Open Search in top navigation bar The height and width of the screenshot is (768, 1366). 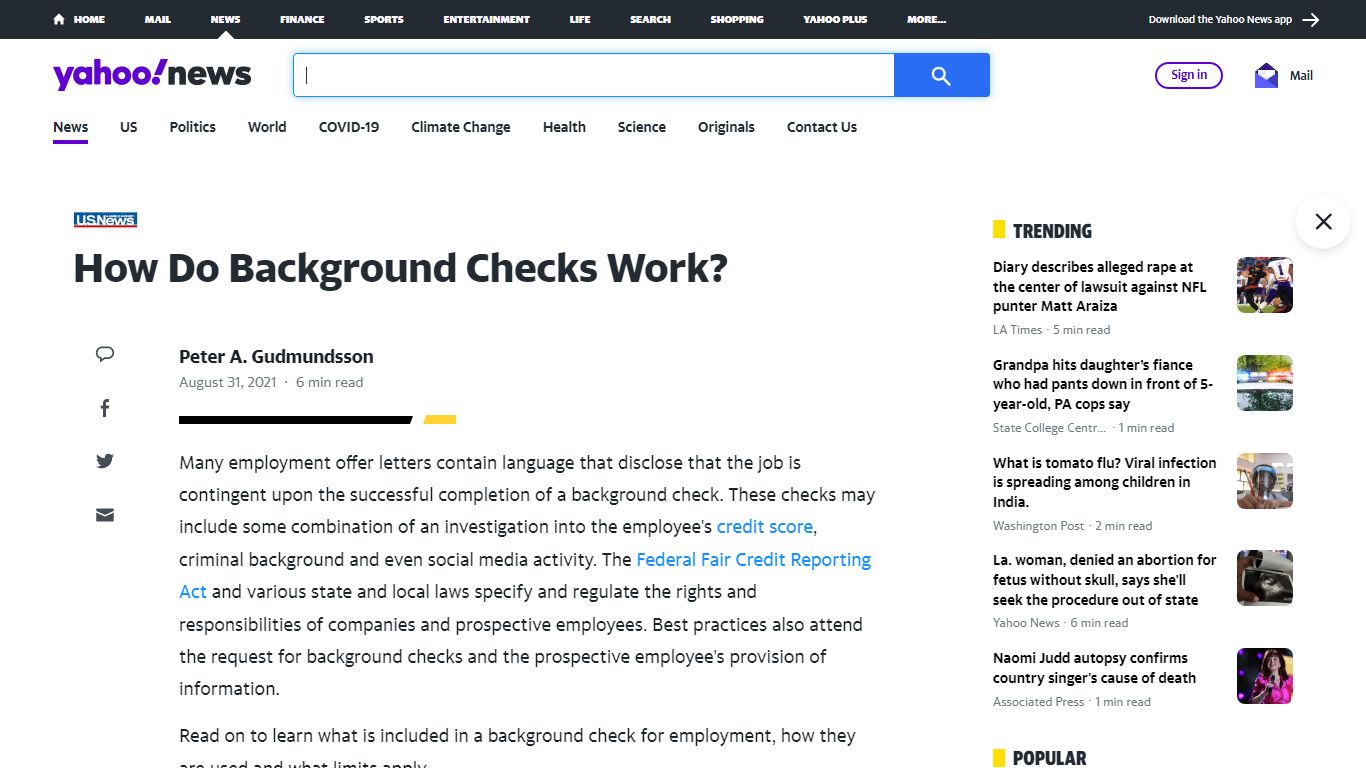pos(650,19)
